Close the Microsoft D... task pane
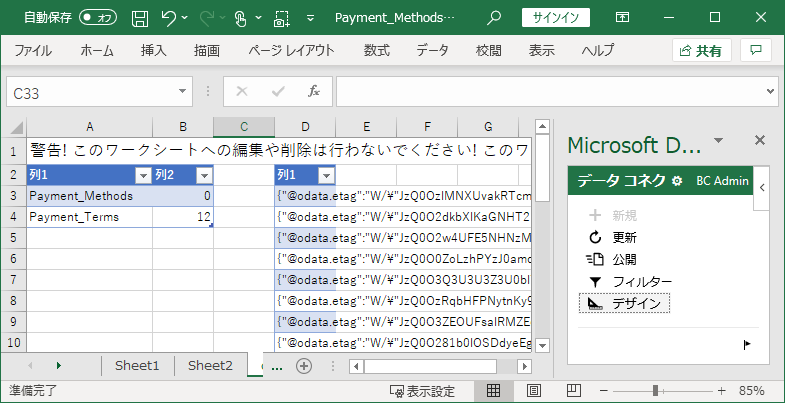The height and width of the screenshot is (403, 785). 760,140
